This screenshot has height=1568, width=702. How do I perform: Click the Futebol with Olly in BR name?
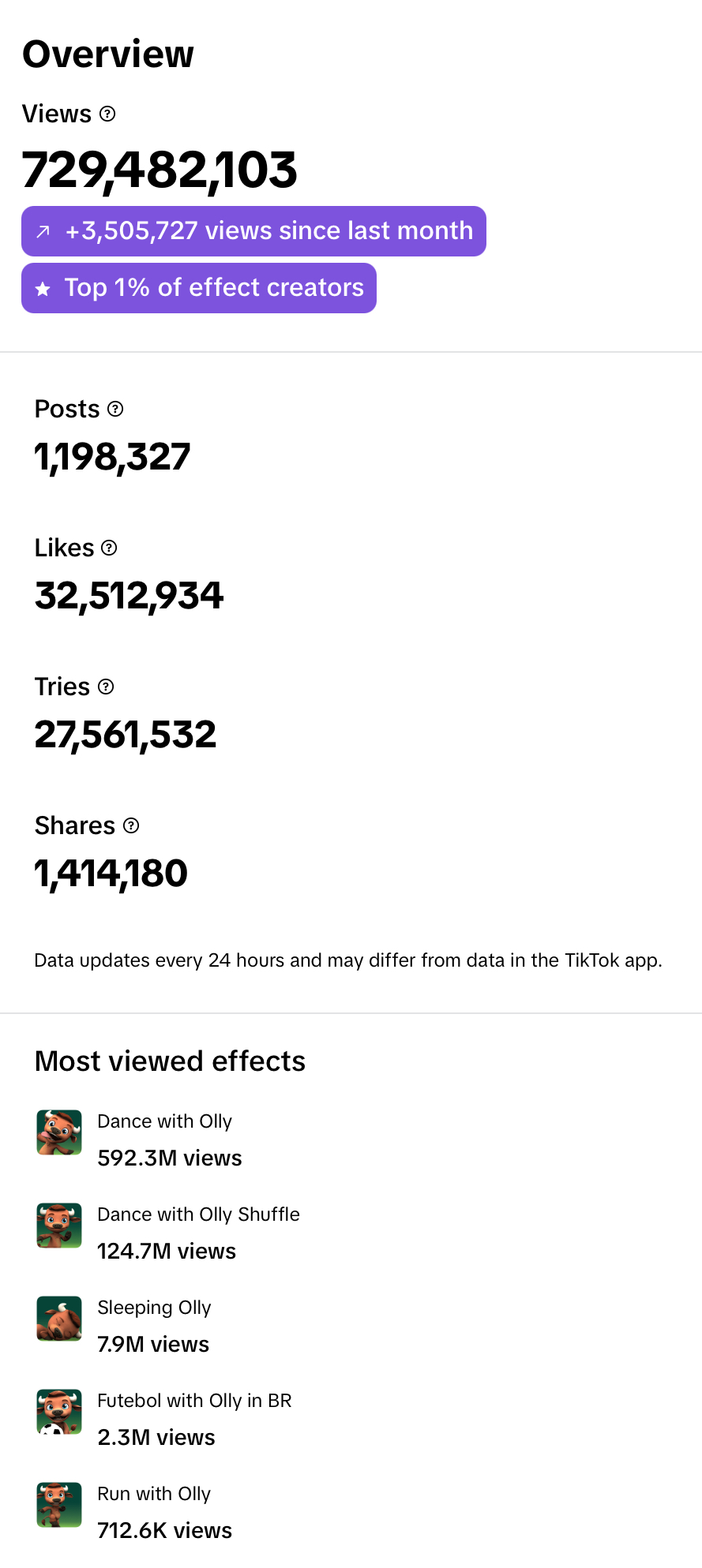[x=194, y=1401]
